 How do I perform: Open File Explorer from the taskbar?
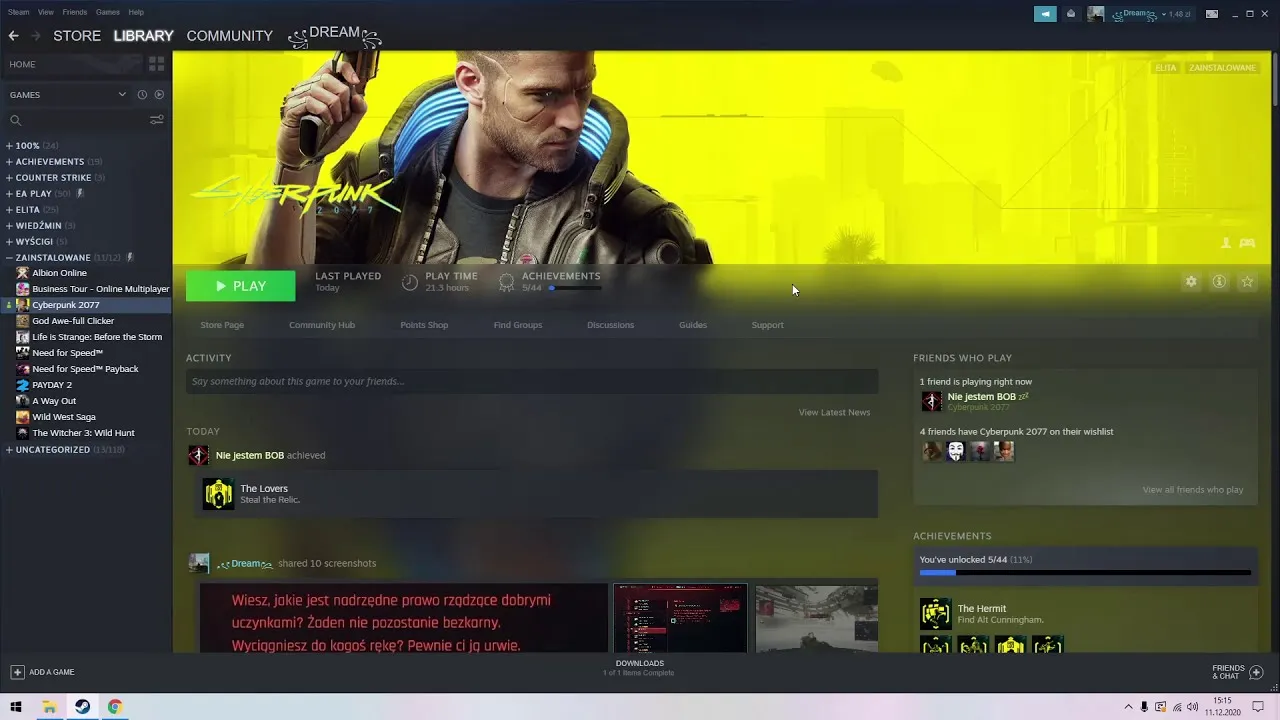point(48,707)
